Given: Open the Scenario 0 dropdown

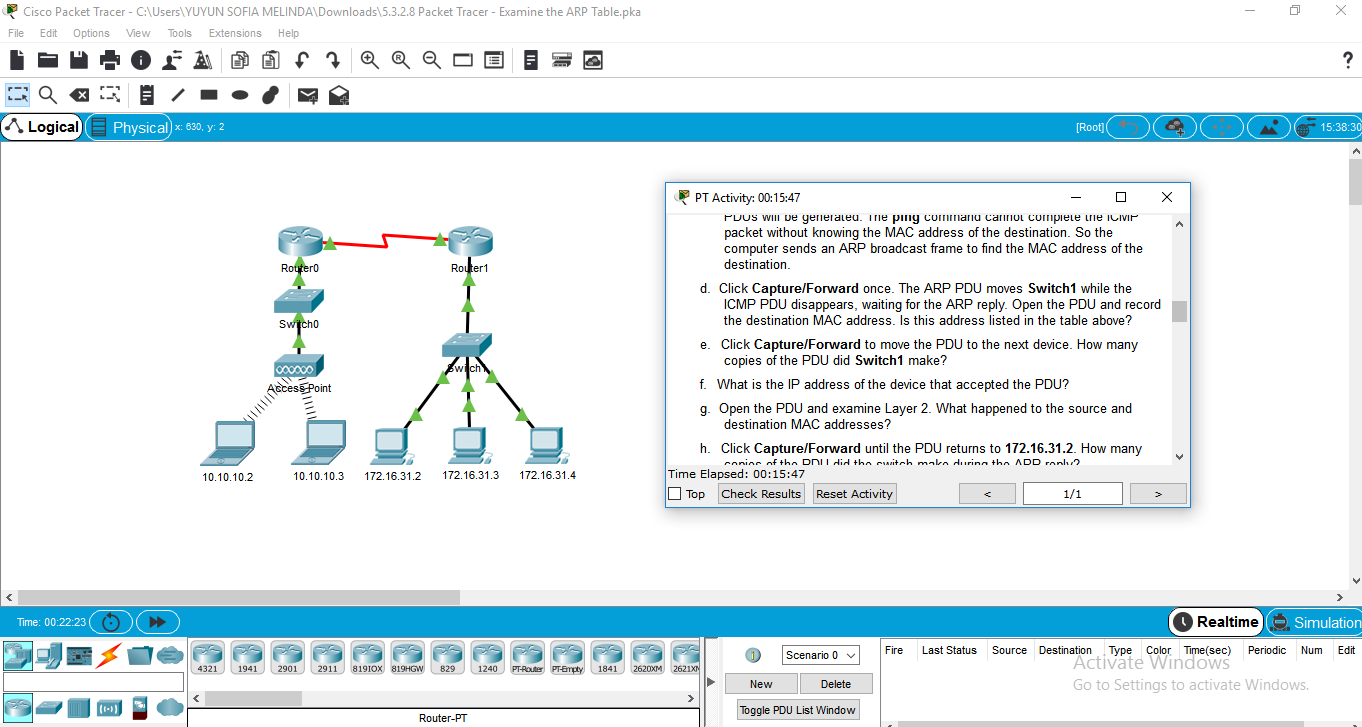Looking at the screenshot, I should 820,654.
